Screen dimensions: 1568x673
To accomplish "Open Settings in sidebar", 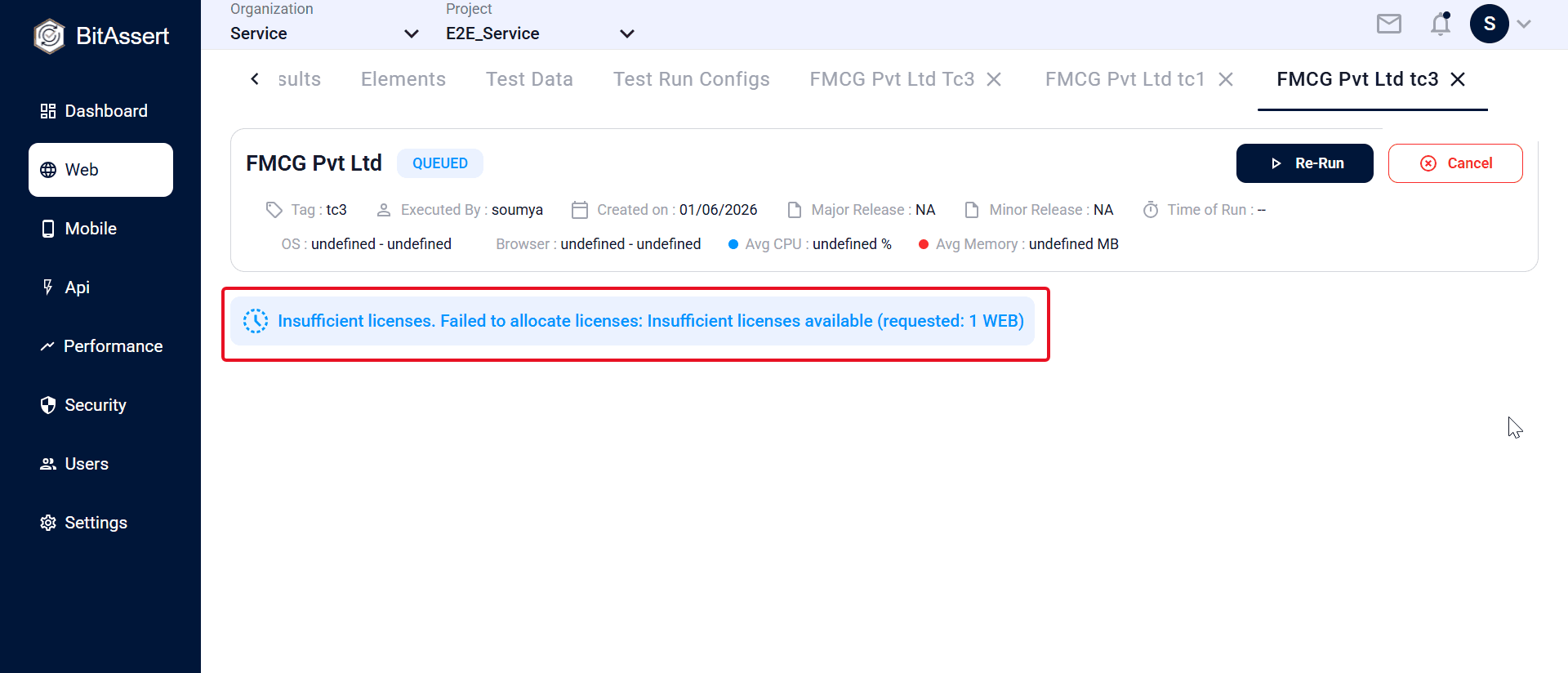I will (x=100, y=523).
